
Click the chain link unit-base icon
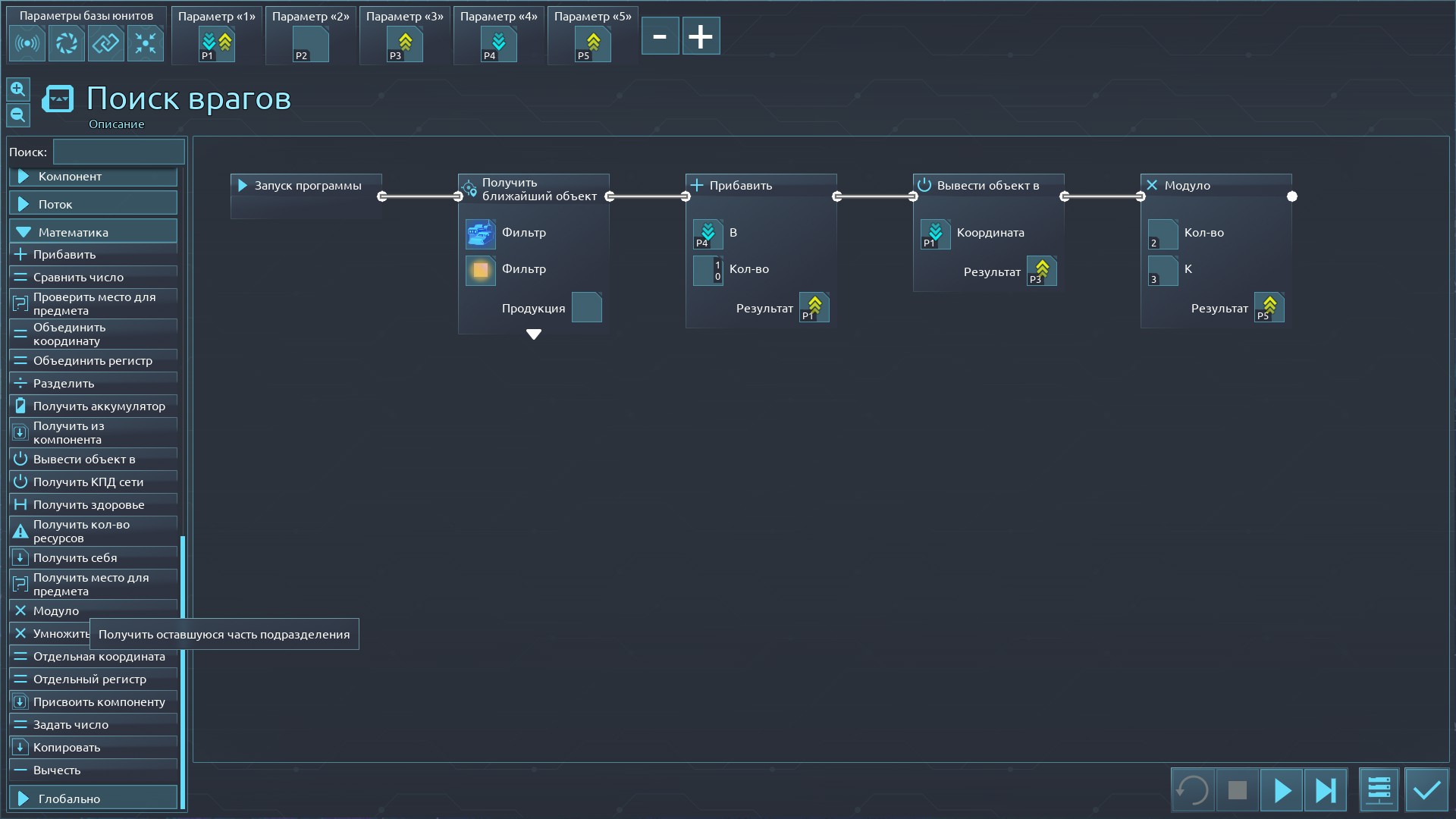[x=105, y=43]
